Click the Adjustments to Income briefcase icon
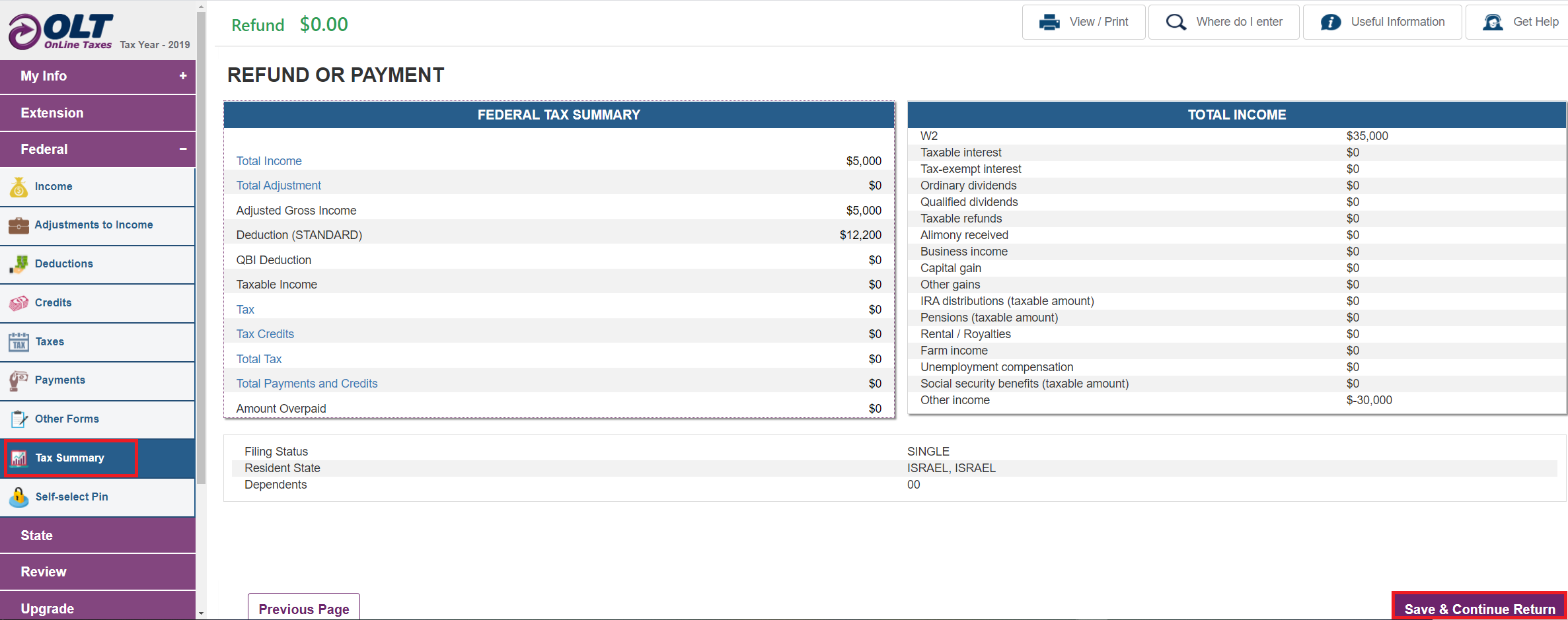The image size is (1568, 620). 19,225
